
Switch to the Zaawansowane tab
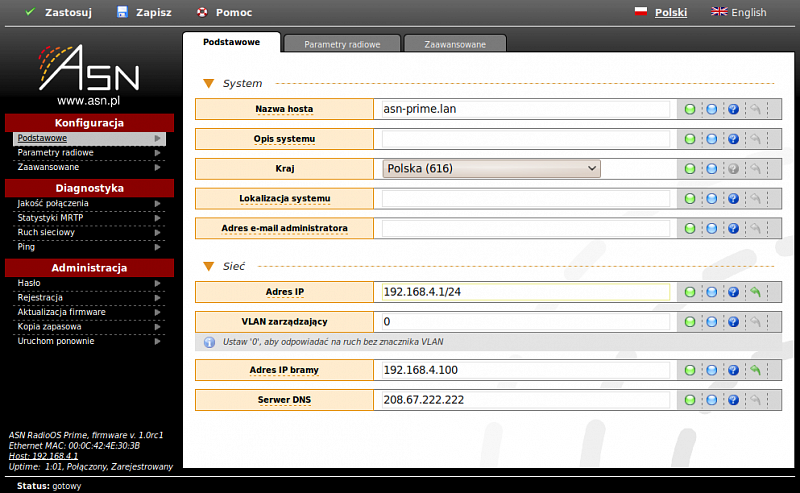point(455,44)
